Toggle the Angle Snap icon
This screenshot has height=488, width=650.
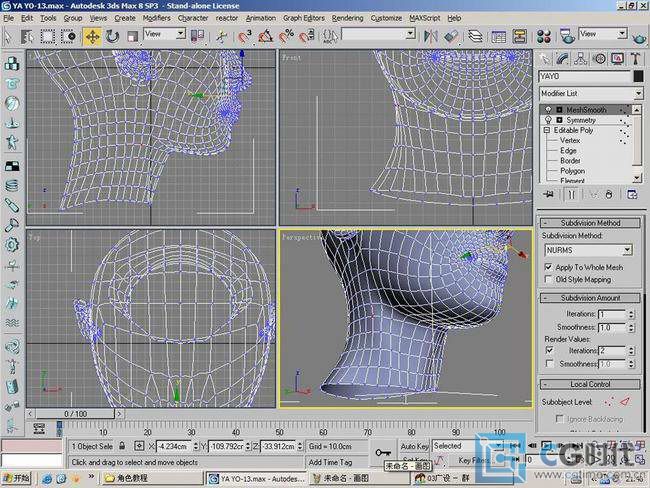tap(265, 36)
